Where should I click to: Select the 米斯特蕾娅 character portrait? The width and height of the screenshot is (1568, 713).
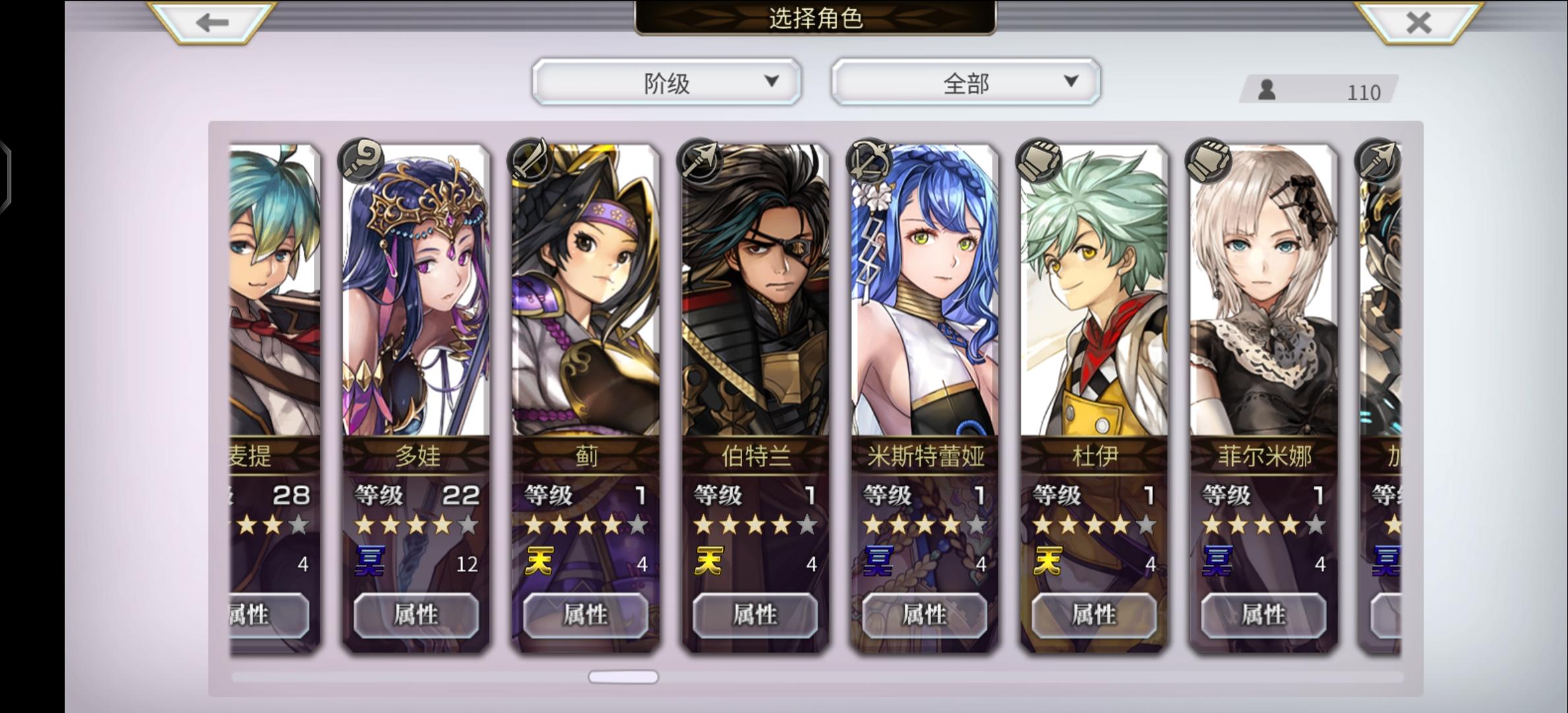[x=925, y=290]
